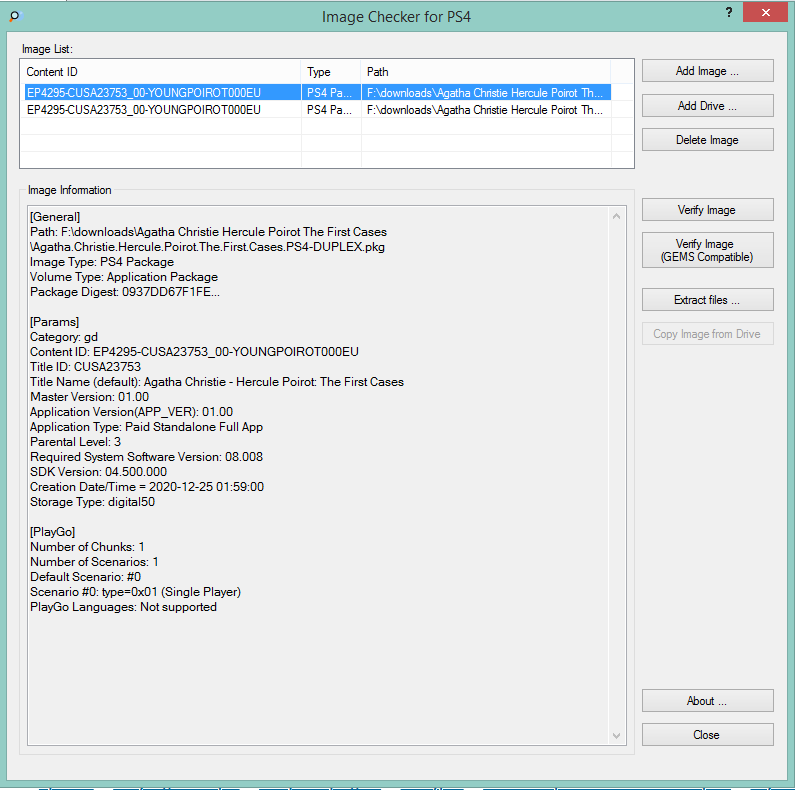Verify the selected image

pyautogui.click(x=707, y=209)
